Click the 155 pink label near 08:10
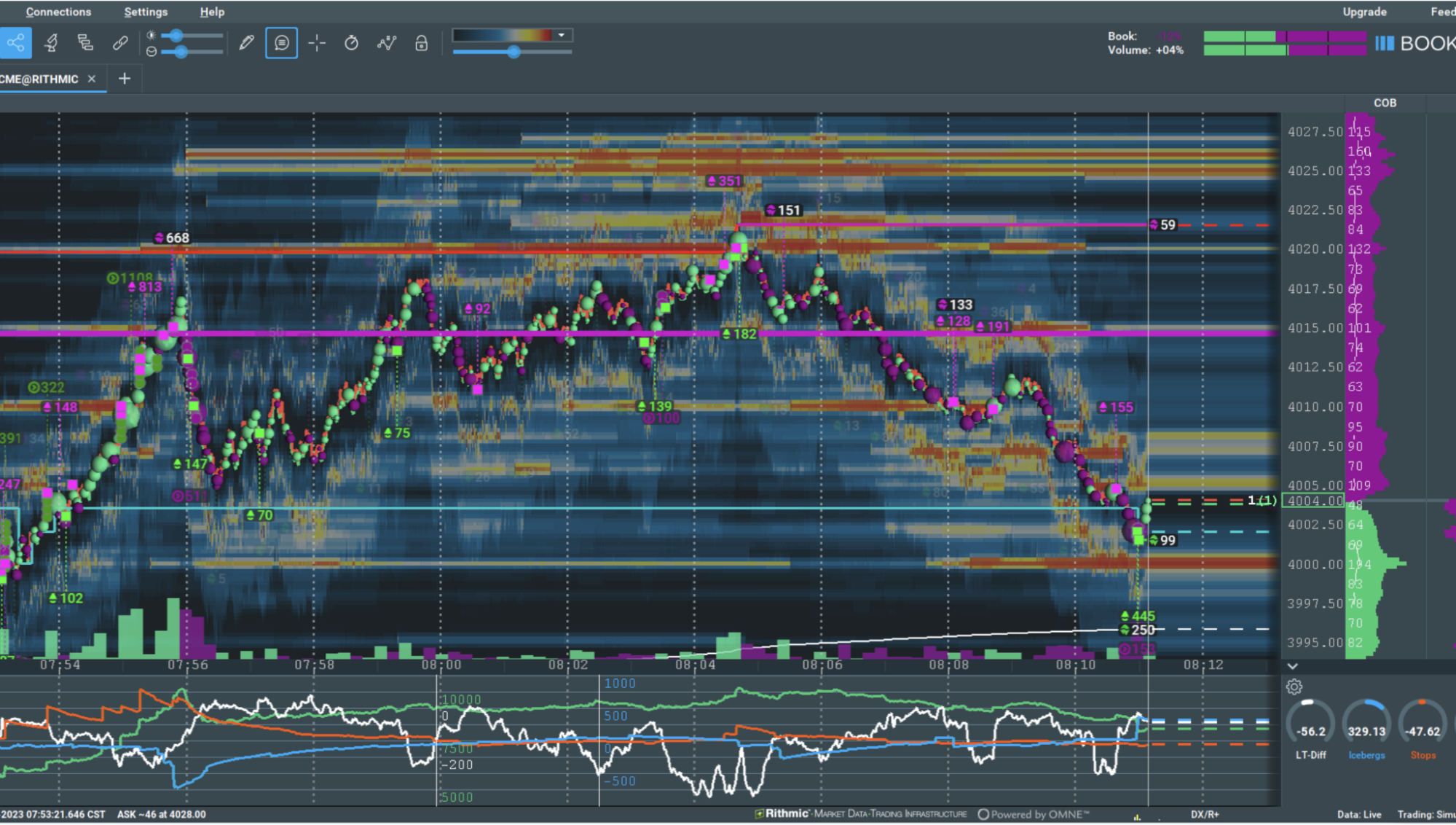This screenshot has width=1456, height=825. pyautogui.click(x=1115, y=407)
